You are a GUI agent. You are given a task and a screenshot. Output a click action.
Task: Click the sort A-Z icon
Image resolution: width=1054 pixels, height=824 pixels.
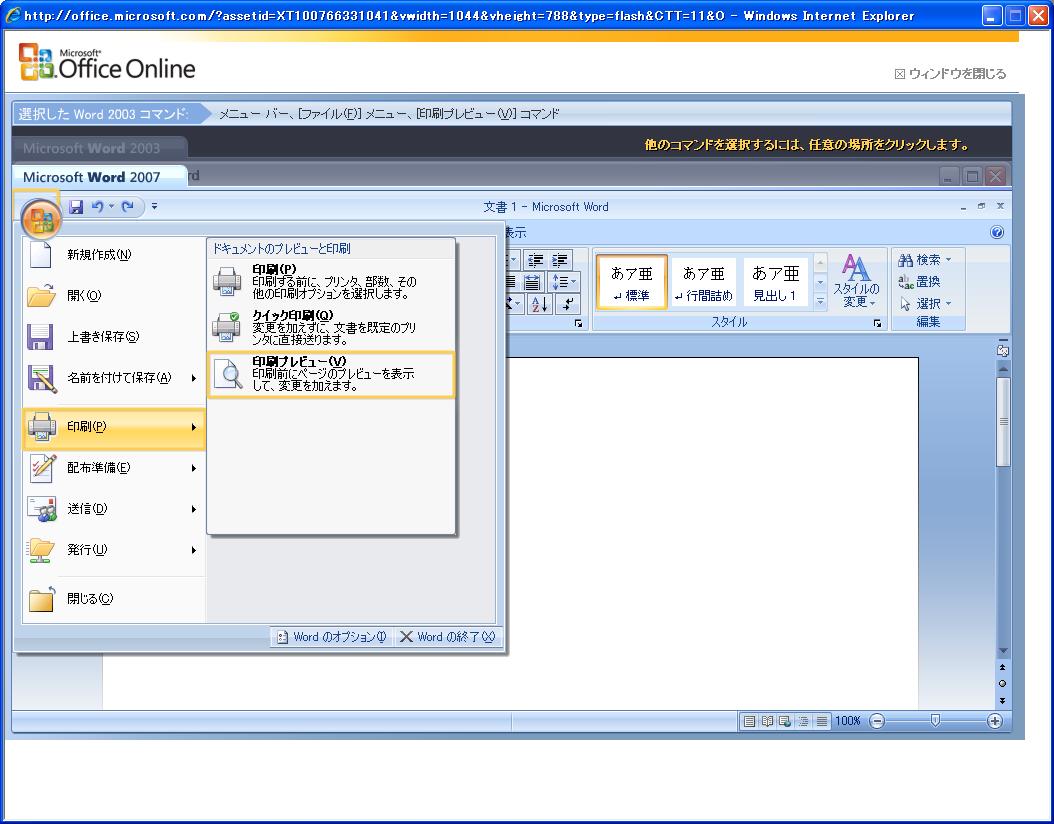(x=539, y=304)
